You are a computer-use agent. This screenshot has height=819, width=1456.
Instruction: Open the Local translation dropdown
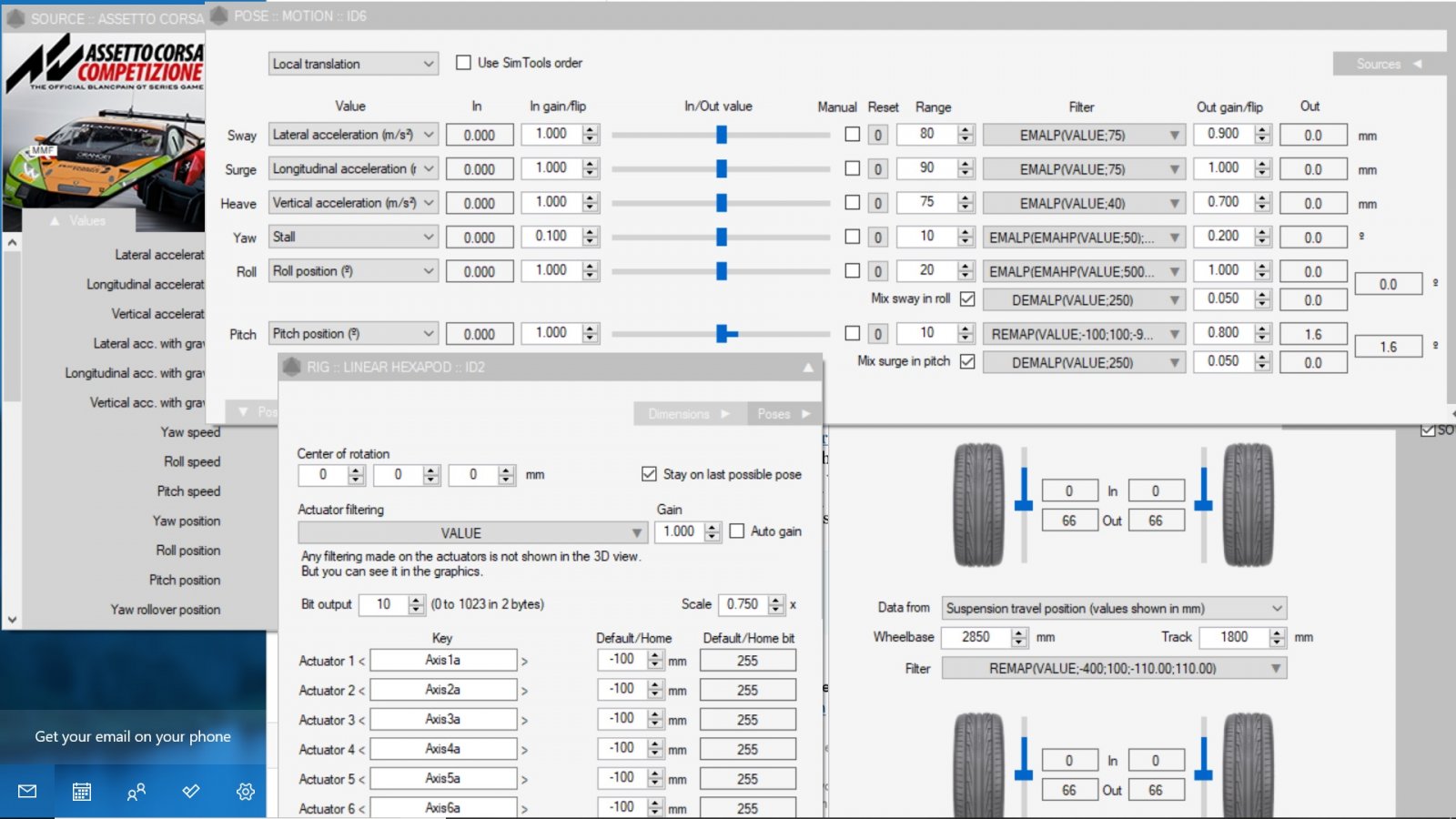click(x=353, y=64)
